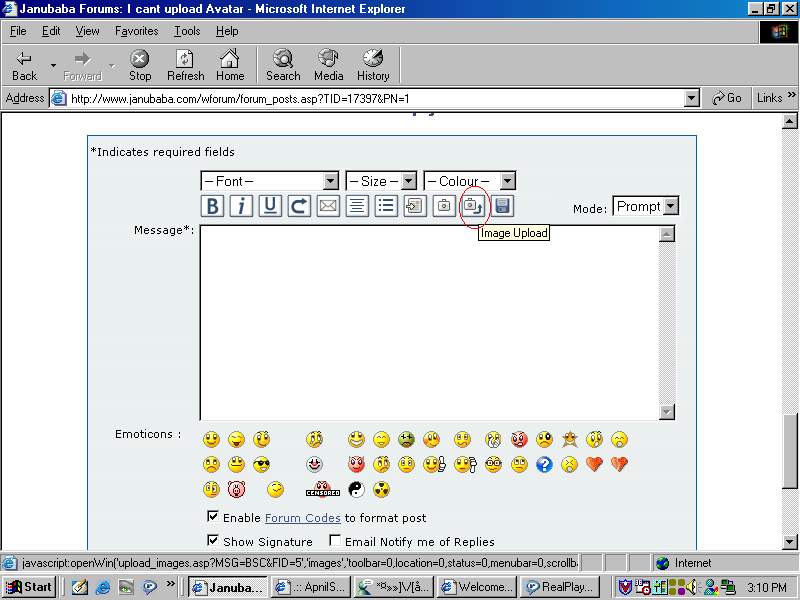Click the browser Refresh button
800x600 pixels.
(185, 66)
